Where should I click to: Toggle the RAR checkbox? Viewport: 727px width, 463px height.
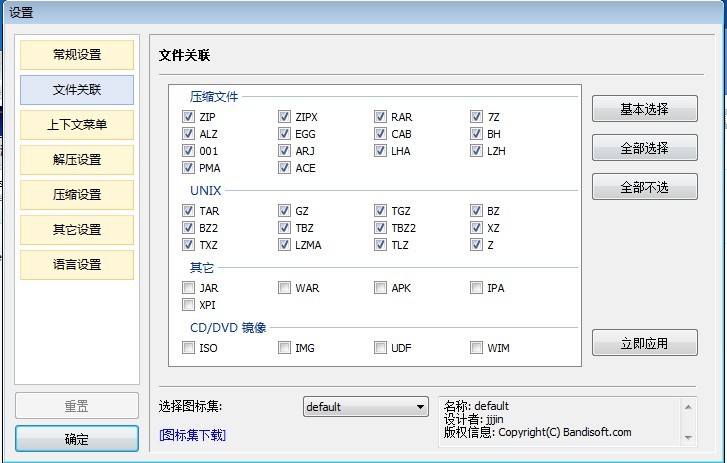click(381, 117)
